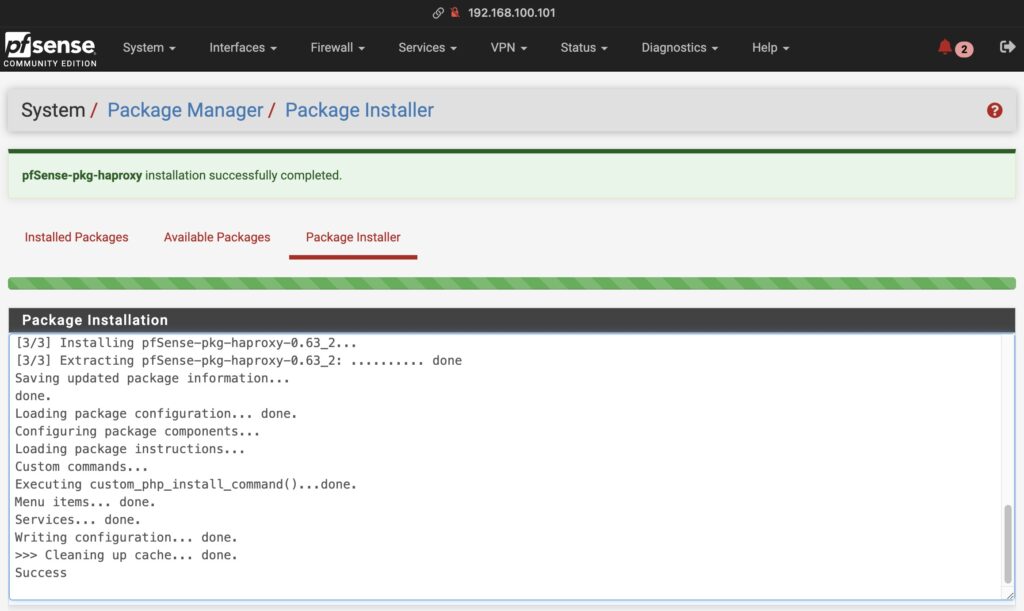Click the pfSense Community Edition logo
Screen dimensions: 1024x611
pyautogui.click(x=50, y=50)
